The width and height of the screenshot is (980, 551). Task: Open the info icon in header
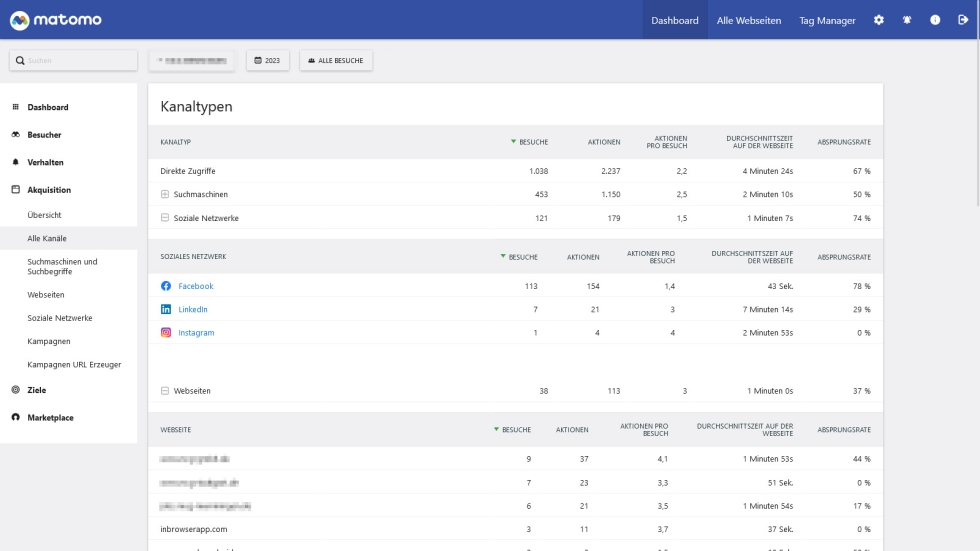(935, 20)
